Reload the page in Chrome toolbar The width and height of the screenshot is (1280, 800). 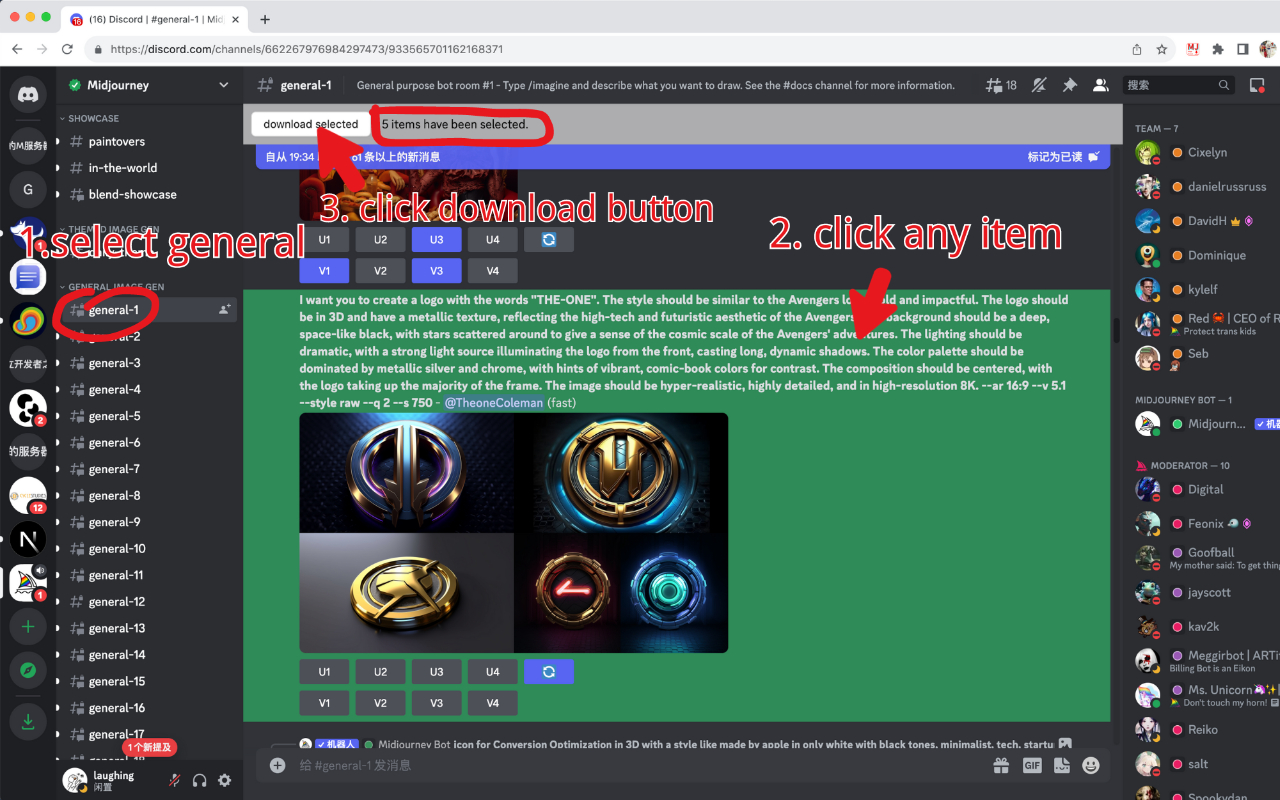(x=67, y=48)
